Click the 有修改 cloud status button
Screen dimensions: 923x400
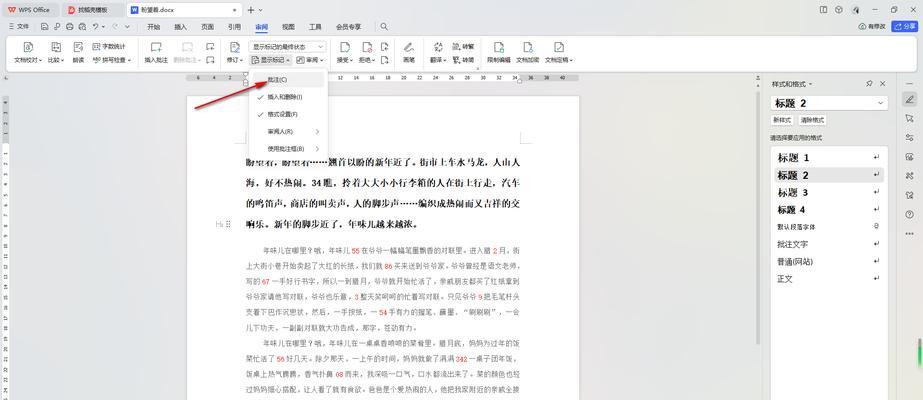(x=872, y=26)
